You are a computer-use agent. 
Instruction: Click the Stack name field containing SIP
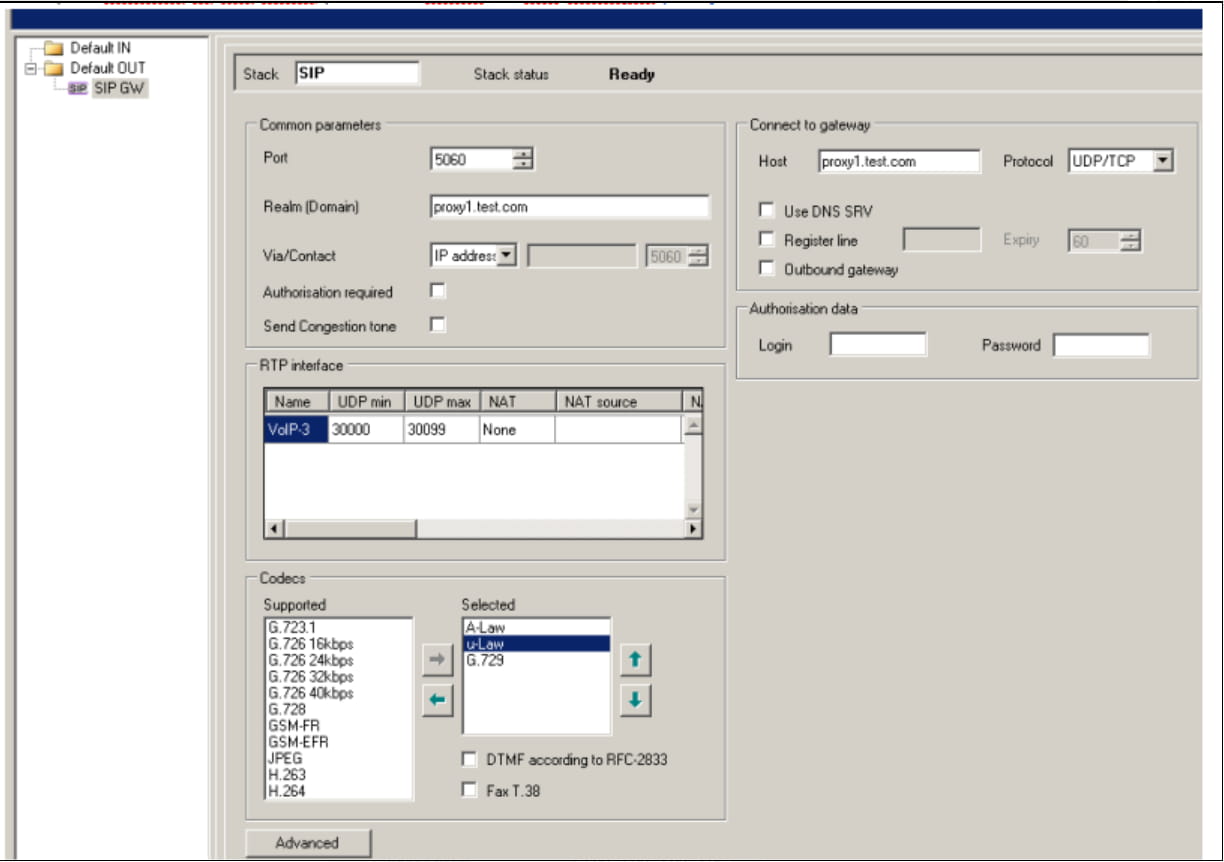(357, 74)
